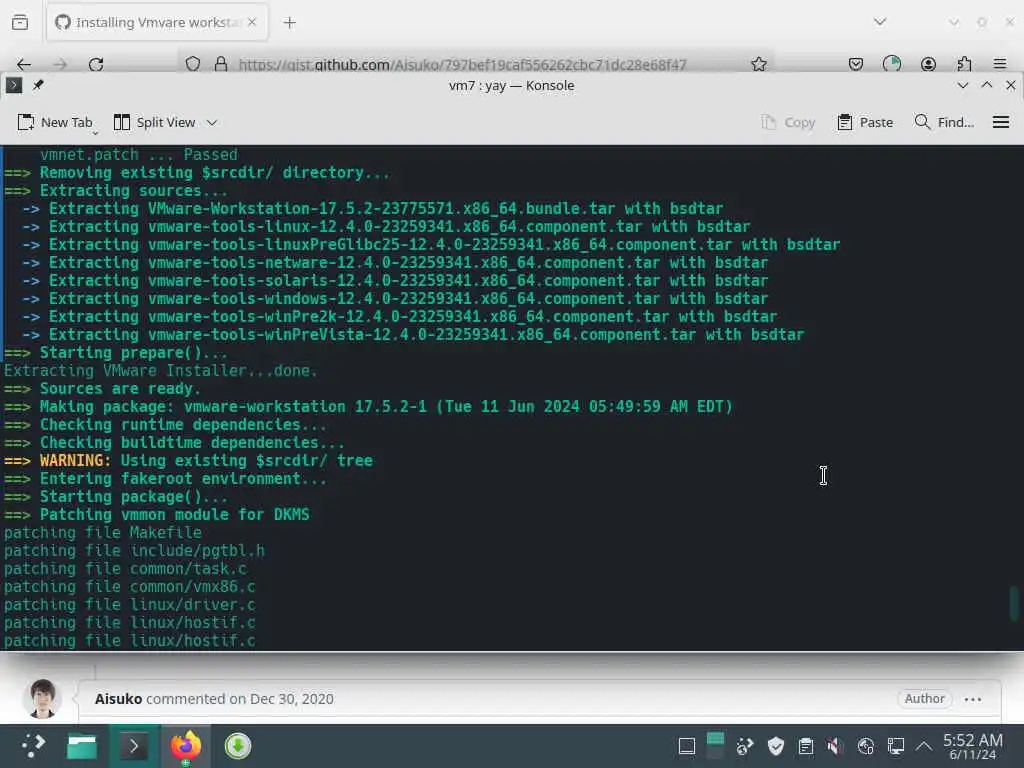Open the Firefox application menu
This screenshot has width=1024, height=768.
coord(999,64)
